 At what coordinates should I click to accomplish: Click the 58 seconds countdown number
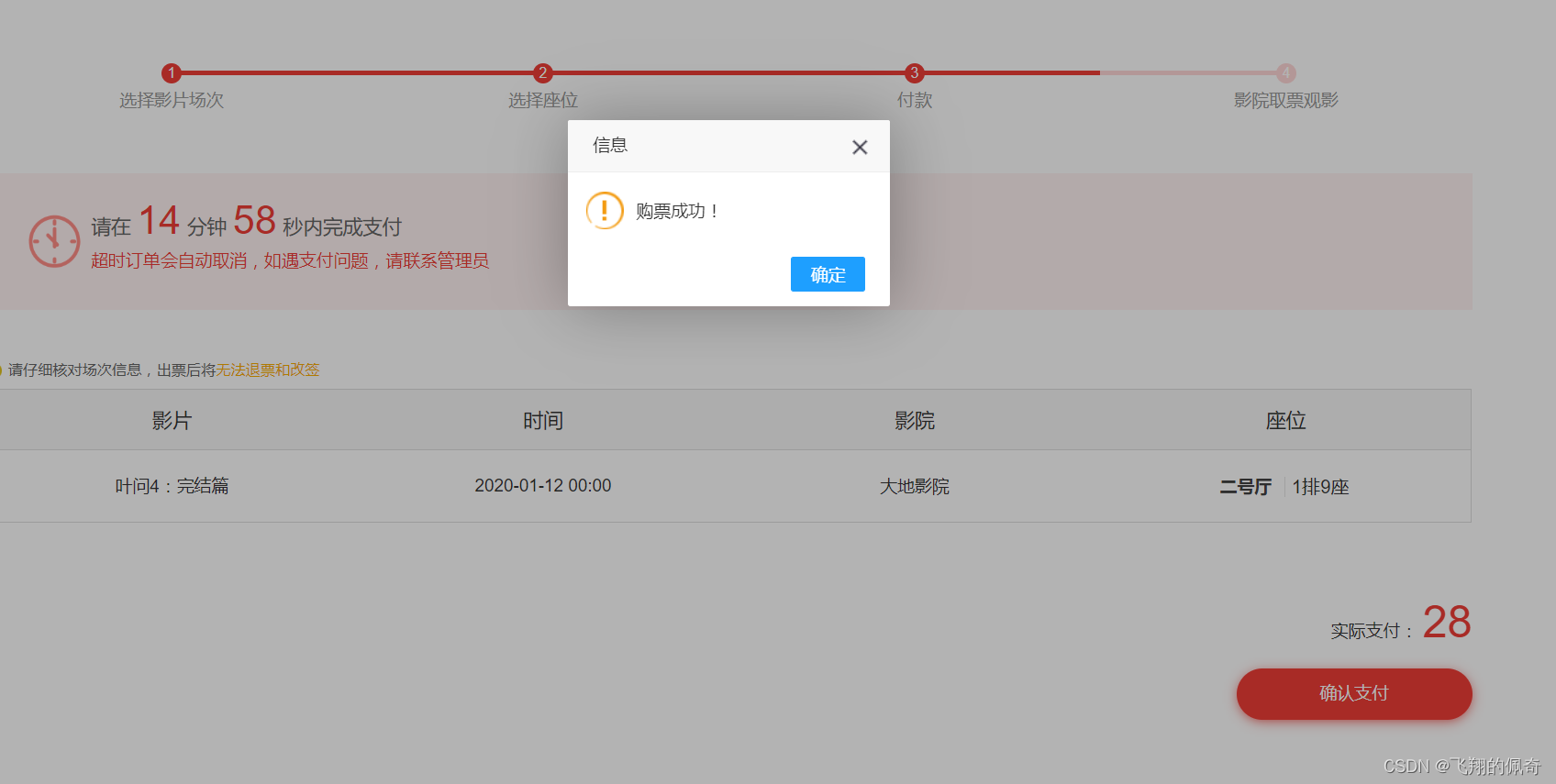254,220
